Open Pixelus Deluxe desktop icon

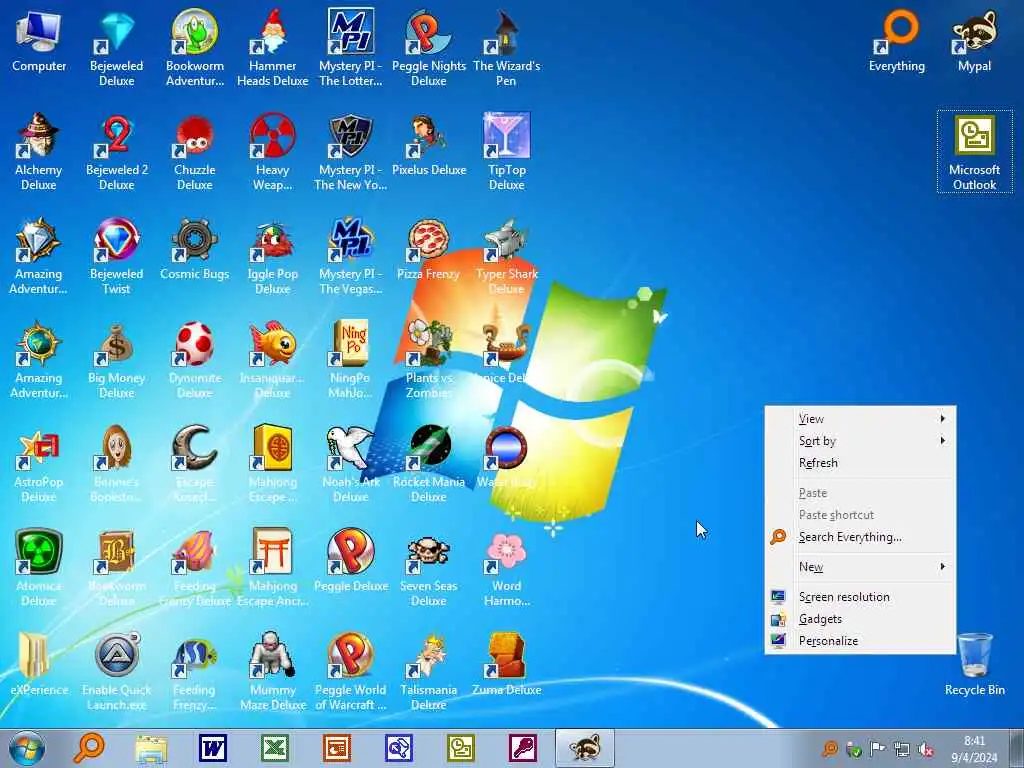(428, 145)
